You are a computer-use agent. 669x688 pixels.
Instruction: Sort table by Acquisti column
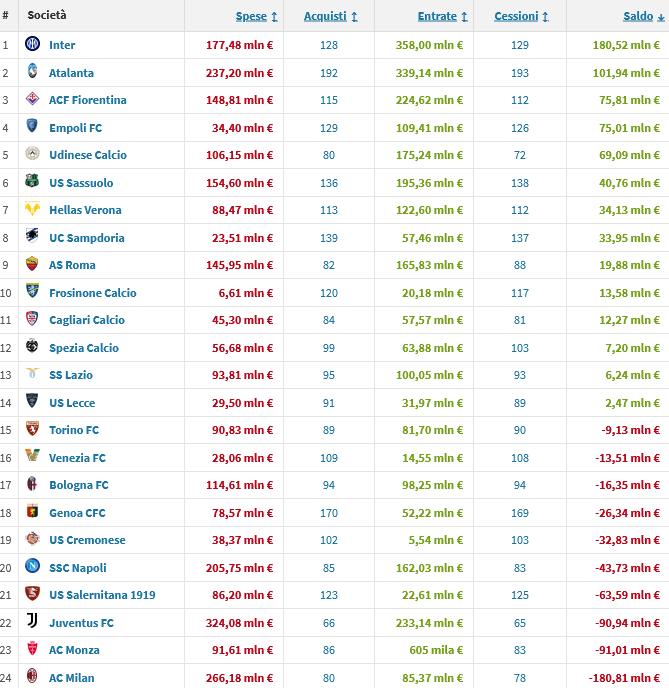330,17
